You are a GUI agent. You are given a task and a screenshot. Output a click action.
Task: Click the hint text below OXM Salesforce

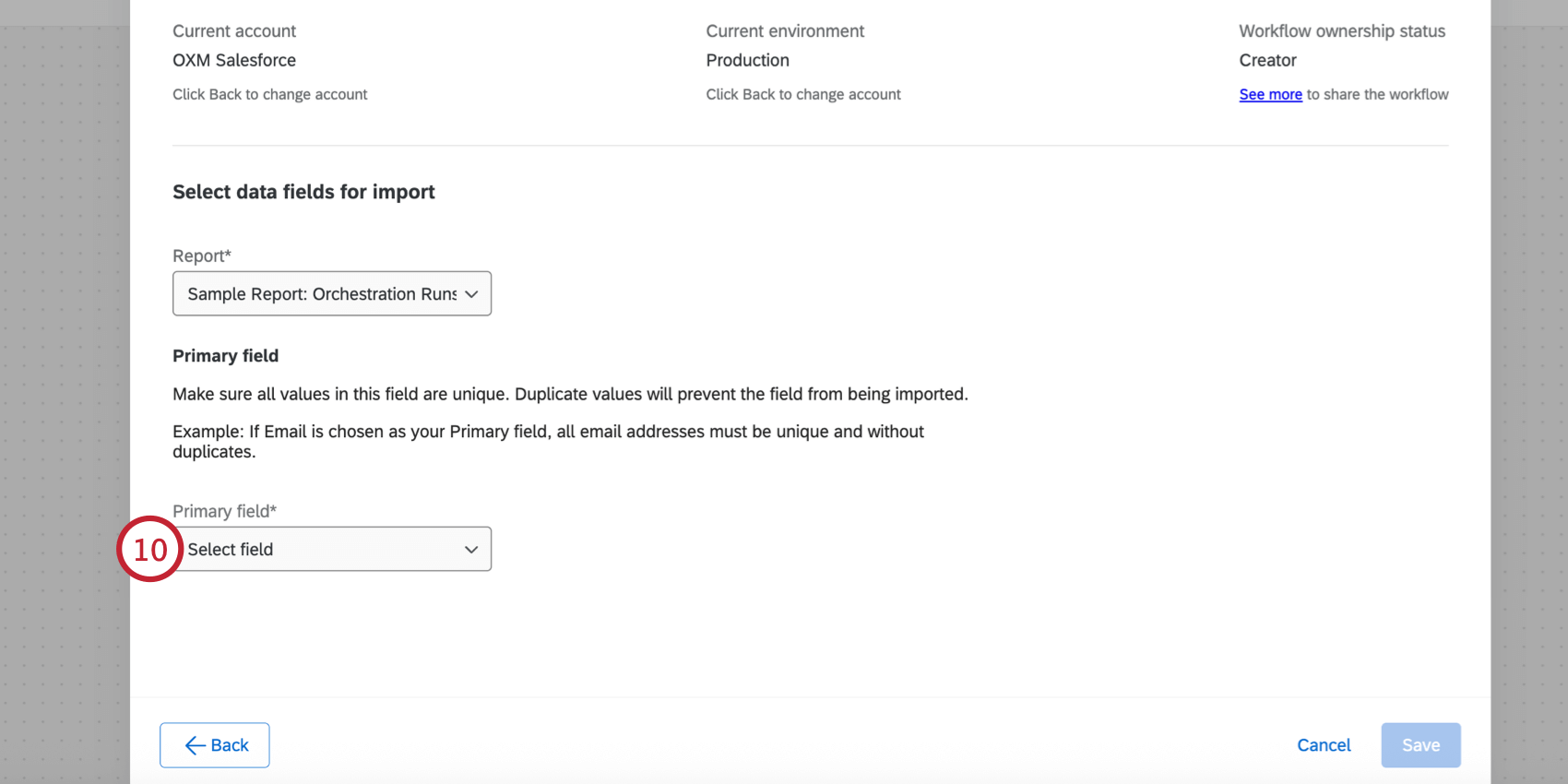tap(269, 94)
